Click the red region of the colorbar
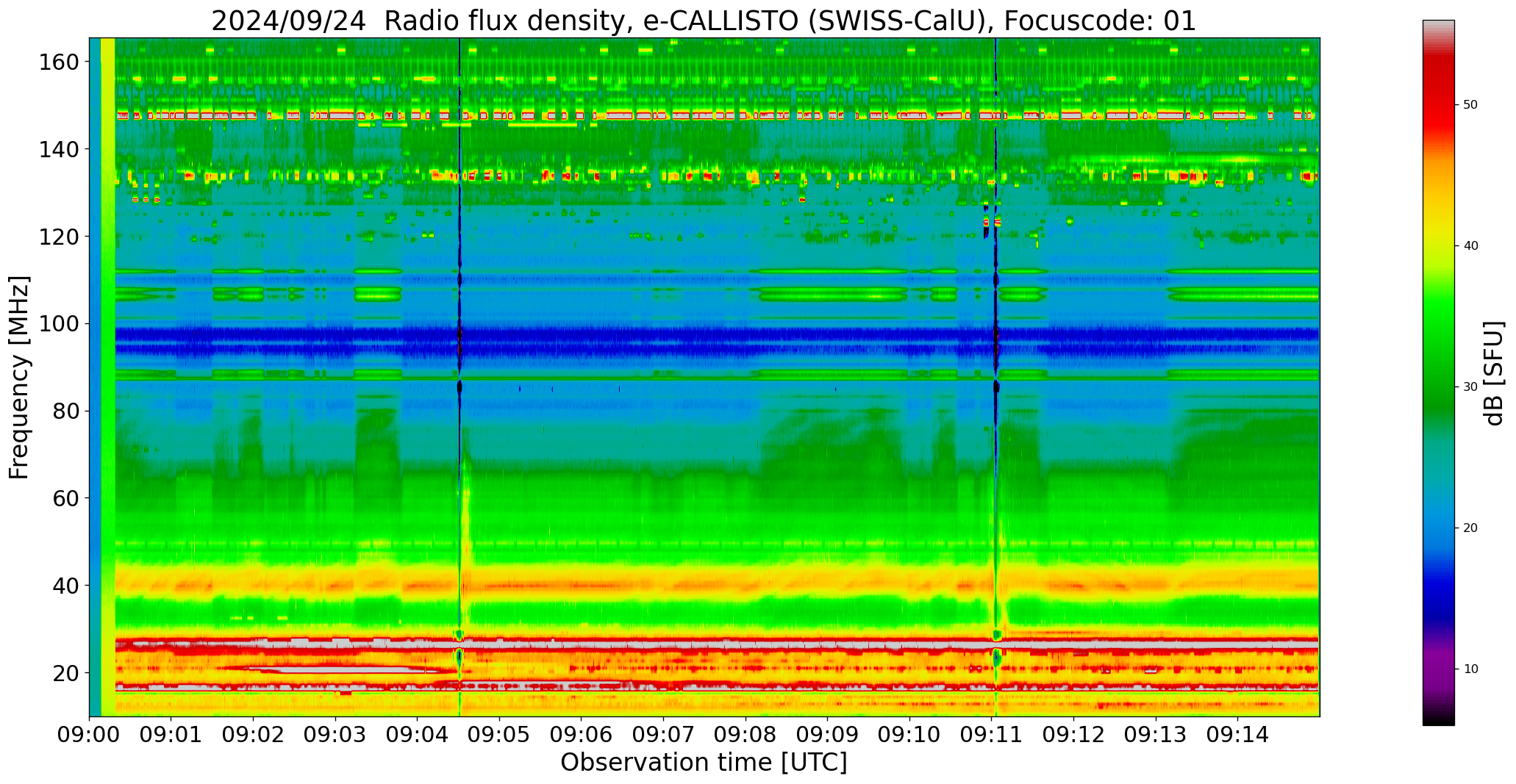The height and width of the screenshot is (784, 1516). [1438, 96]
